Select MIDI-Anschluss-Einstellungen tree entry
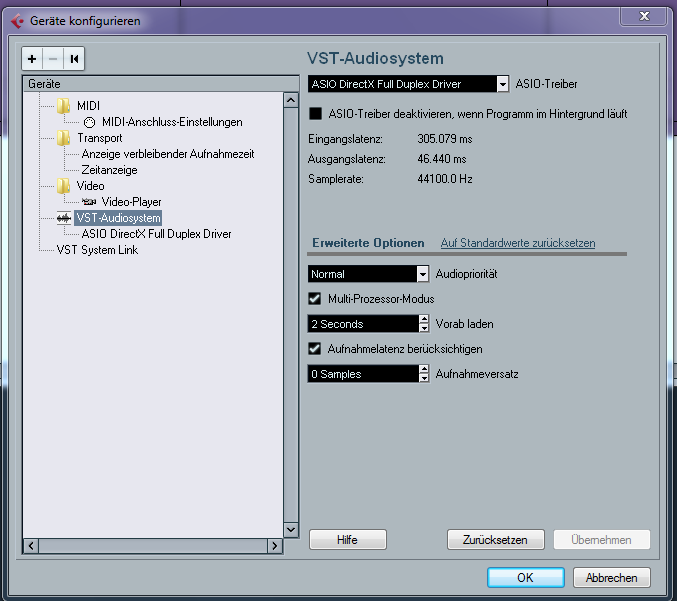 [x=172, y=122]
